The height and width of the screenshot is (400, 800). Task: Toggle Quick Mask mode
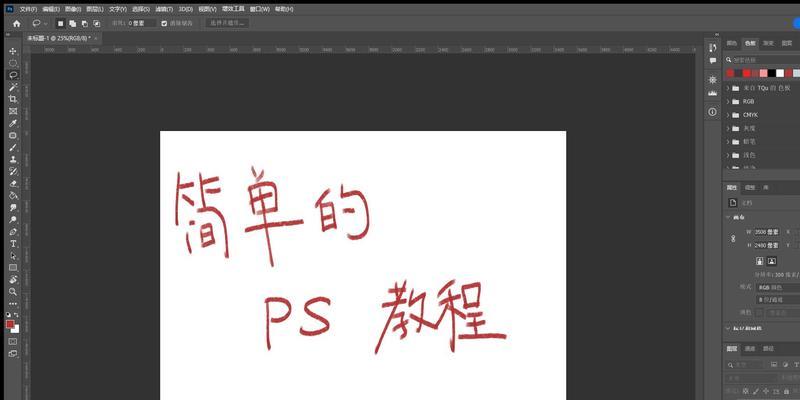click(13, 341)
